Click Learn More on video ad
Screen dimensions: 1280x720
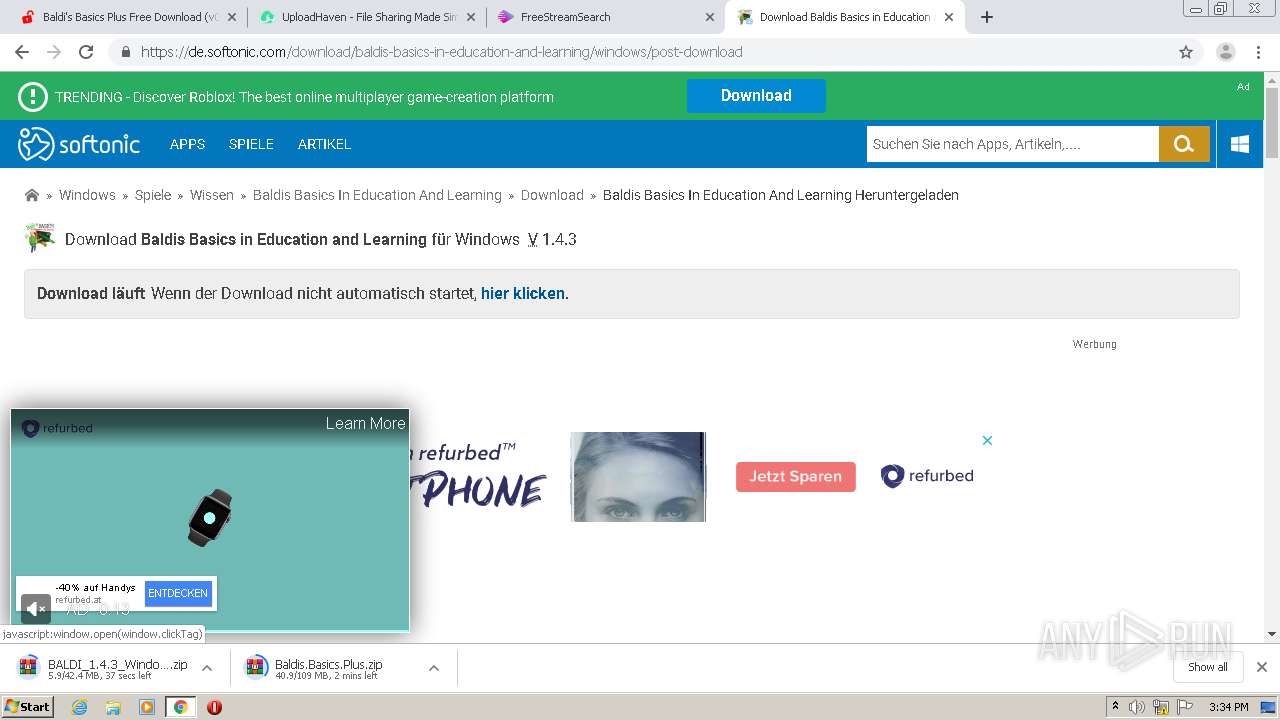coord(365,423)
